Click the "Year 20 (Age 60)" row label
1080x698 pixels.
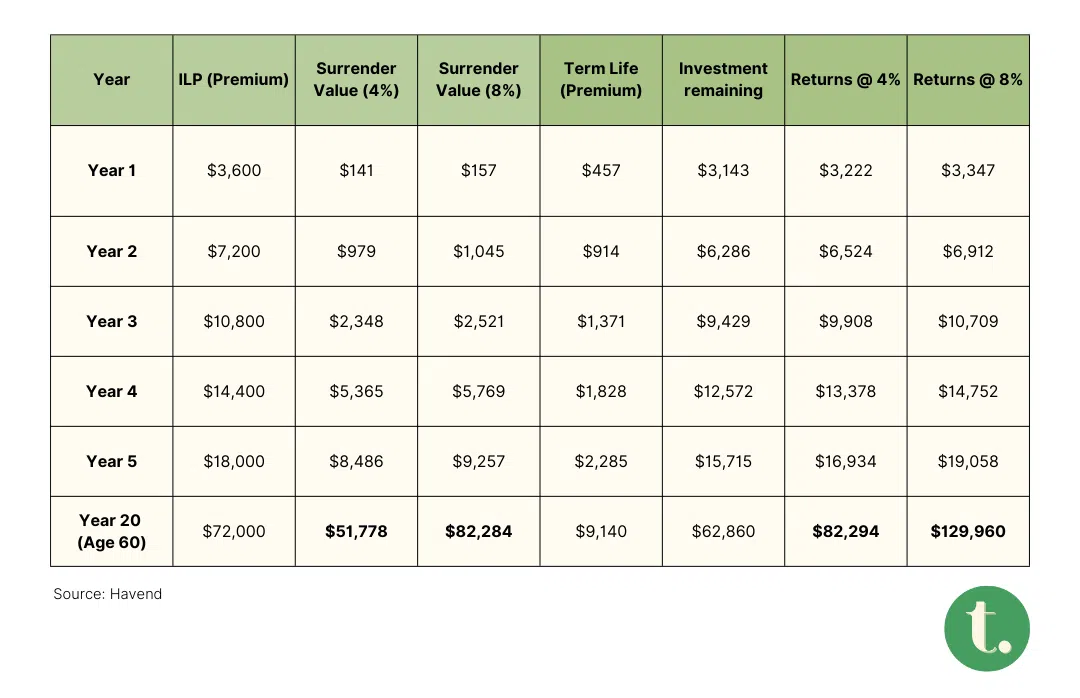point(112,531)
